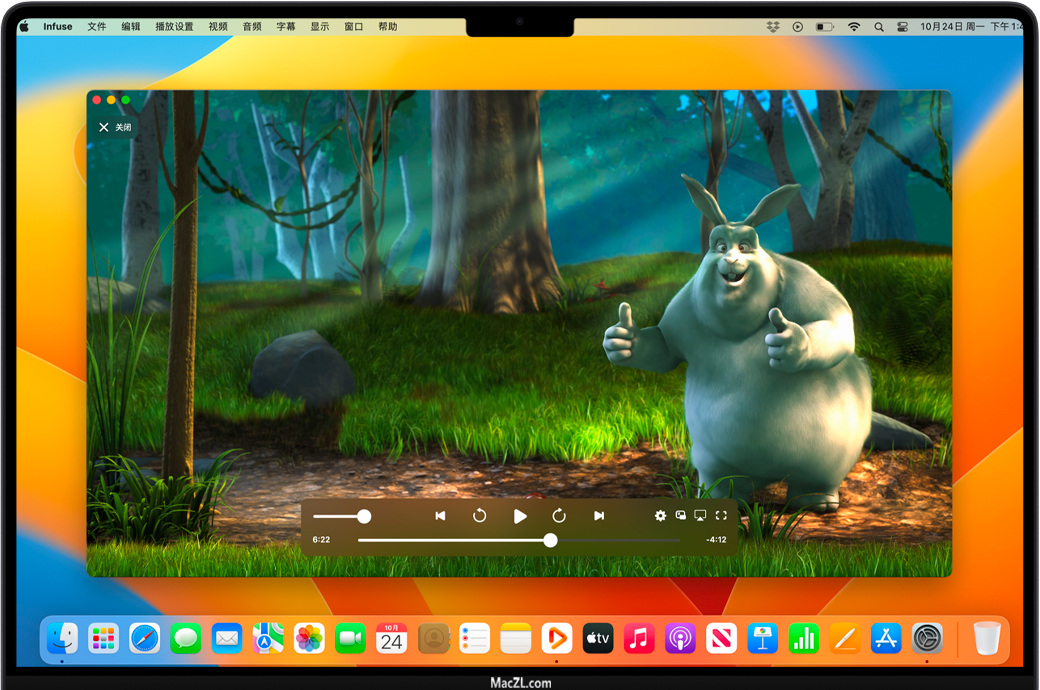
Task: Click the rewind circular arrow icon
Action: click(x=480, y=516)
